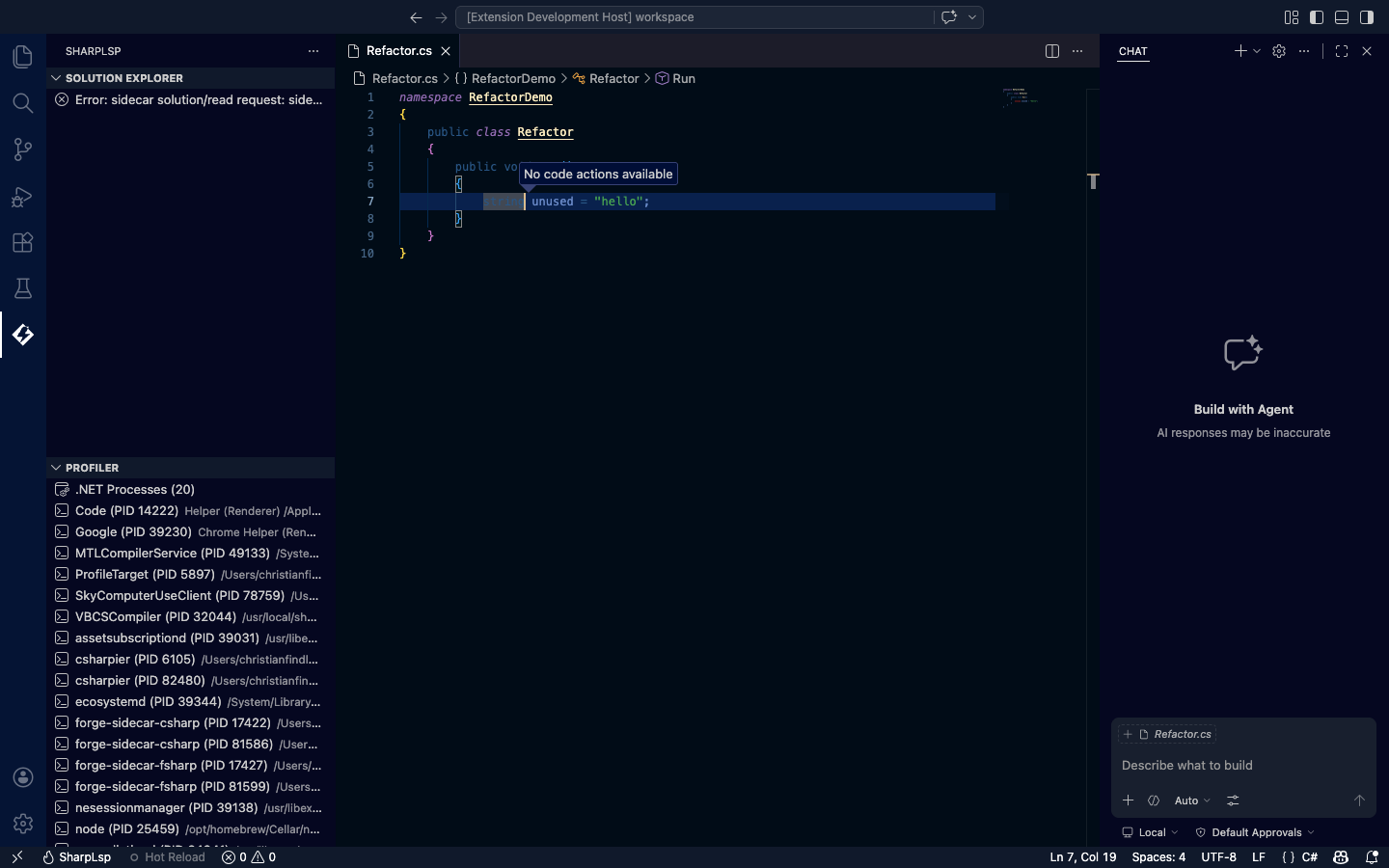1389x868 pixels.
Task: Close the Refactor.cs tab
Action: click(446, 51)
